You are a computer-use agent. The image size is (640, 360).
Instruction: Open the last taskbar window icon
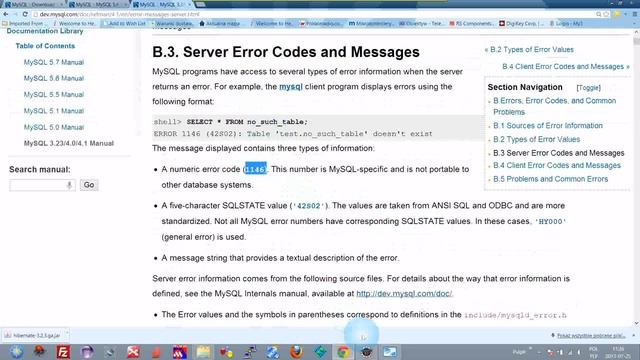[390, 352]
